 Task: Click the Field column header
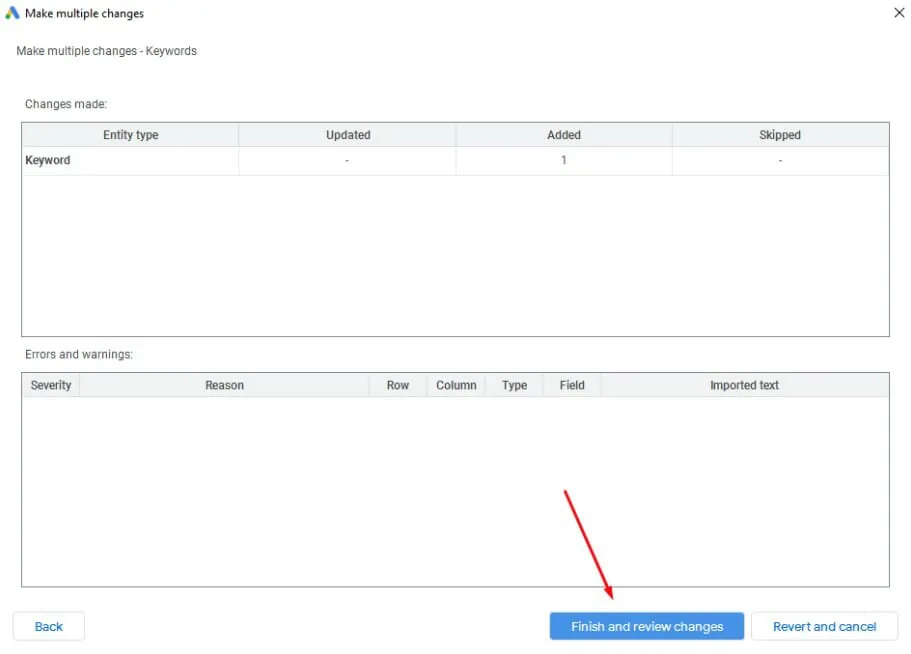point(572,385)
